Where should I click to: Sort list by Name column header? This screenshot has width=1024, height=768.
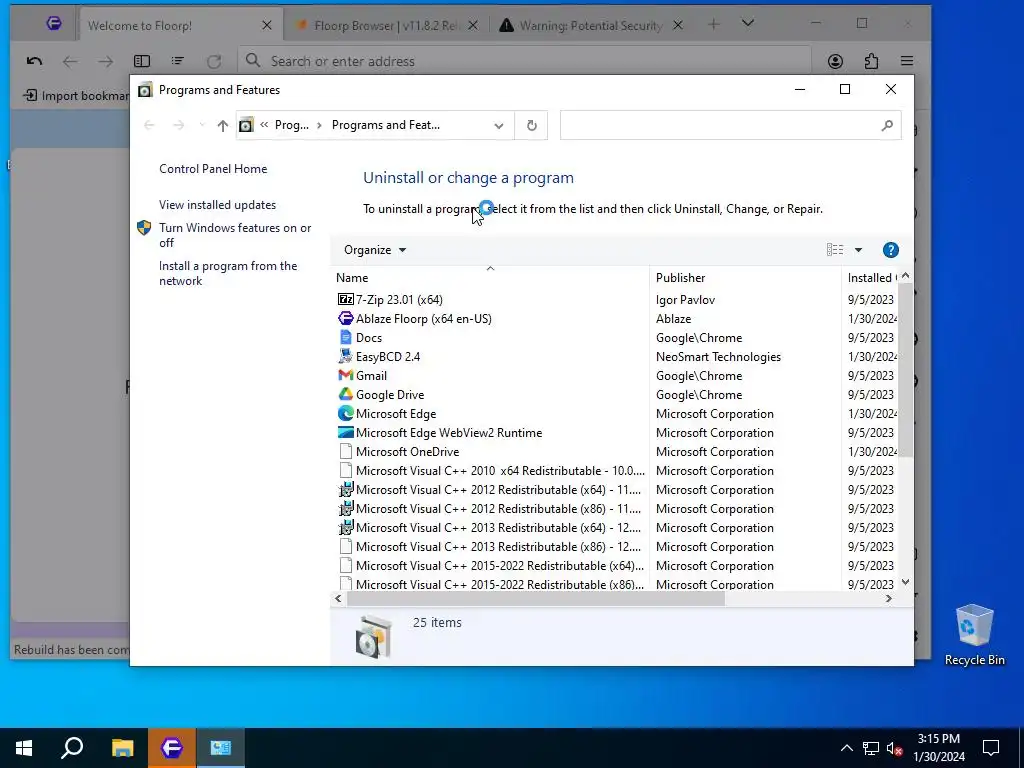tap(490, 278)
